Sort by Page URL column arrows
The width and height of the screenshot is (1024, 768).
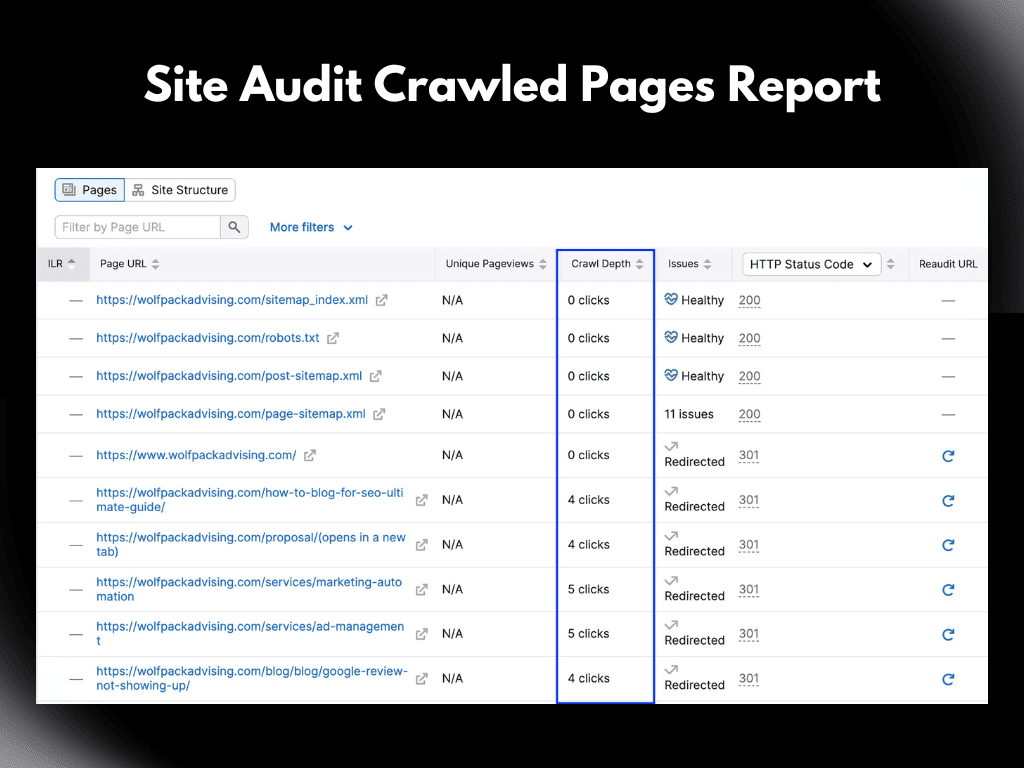pyautogui.click(x=155, y=264)
